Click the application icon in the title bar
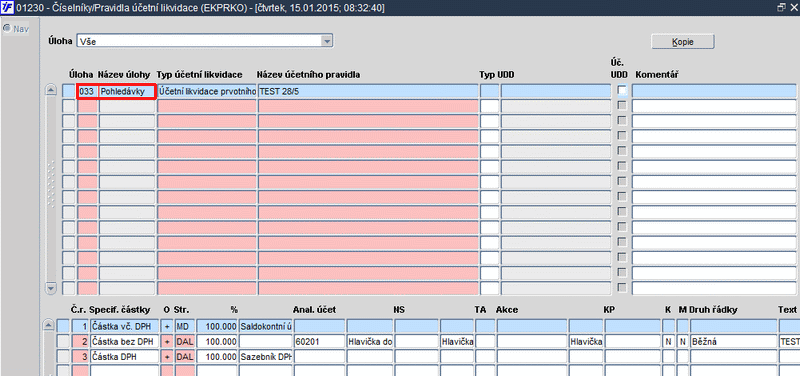 click(x=8, y=8)
